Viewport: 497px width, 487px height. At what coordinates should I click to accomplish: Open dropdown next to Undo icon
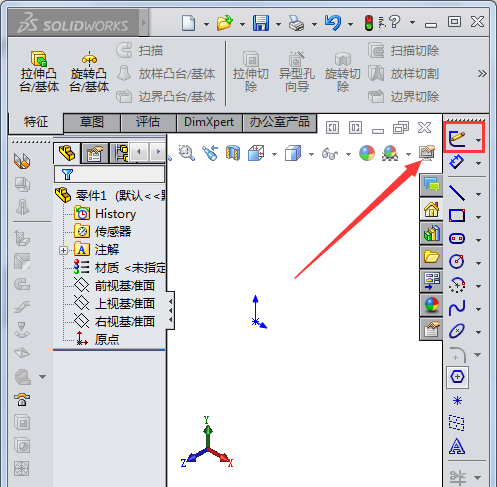tap(350, 24)
